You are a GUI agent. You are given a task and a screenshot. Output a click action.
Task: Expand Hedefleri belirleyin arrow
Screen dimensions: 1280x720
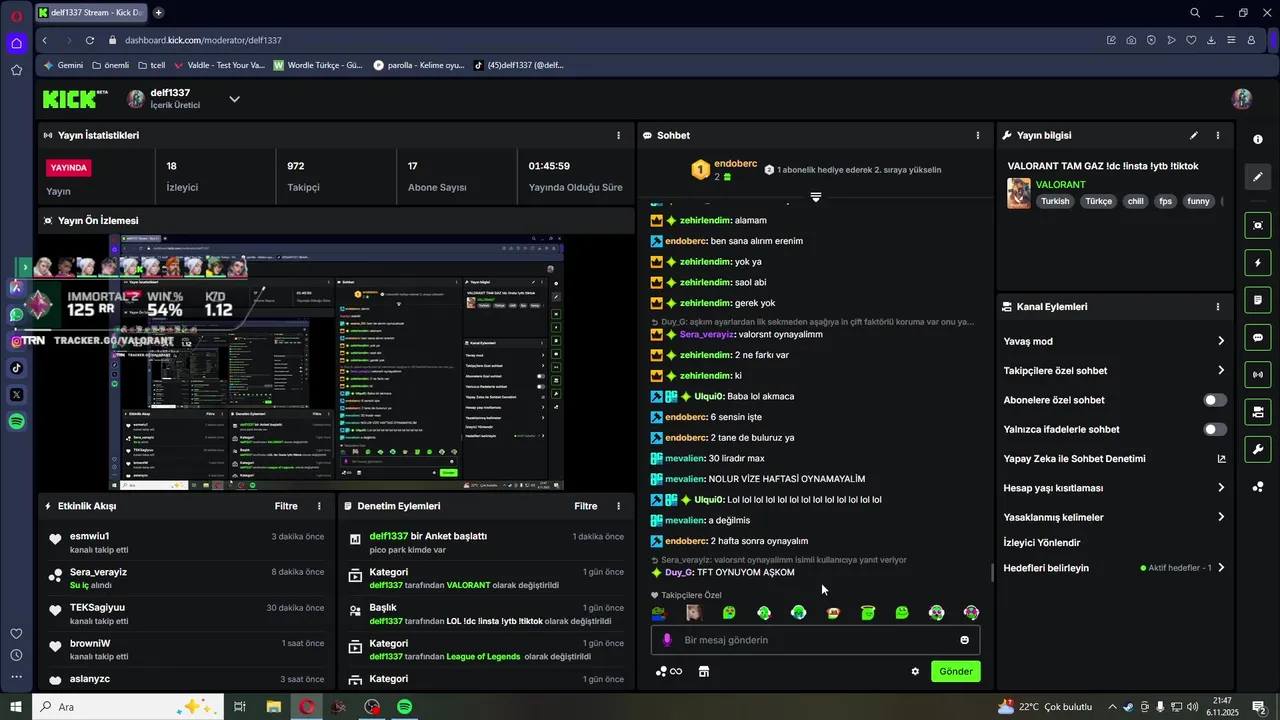pos(1221,568)
